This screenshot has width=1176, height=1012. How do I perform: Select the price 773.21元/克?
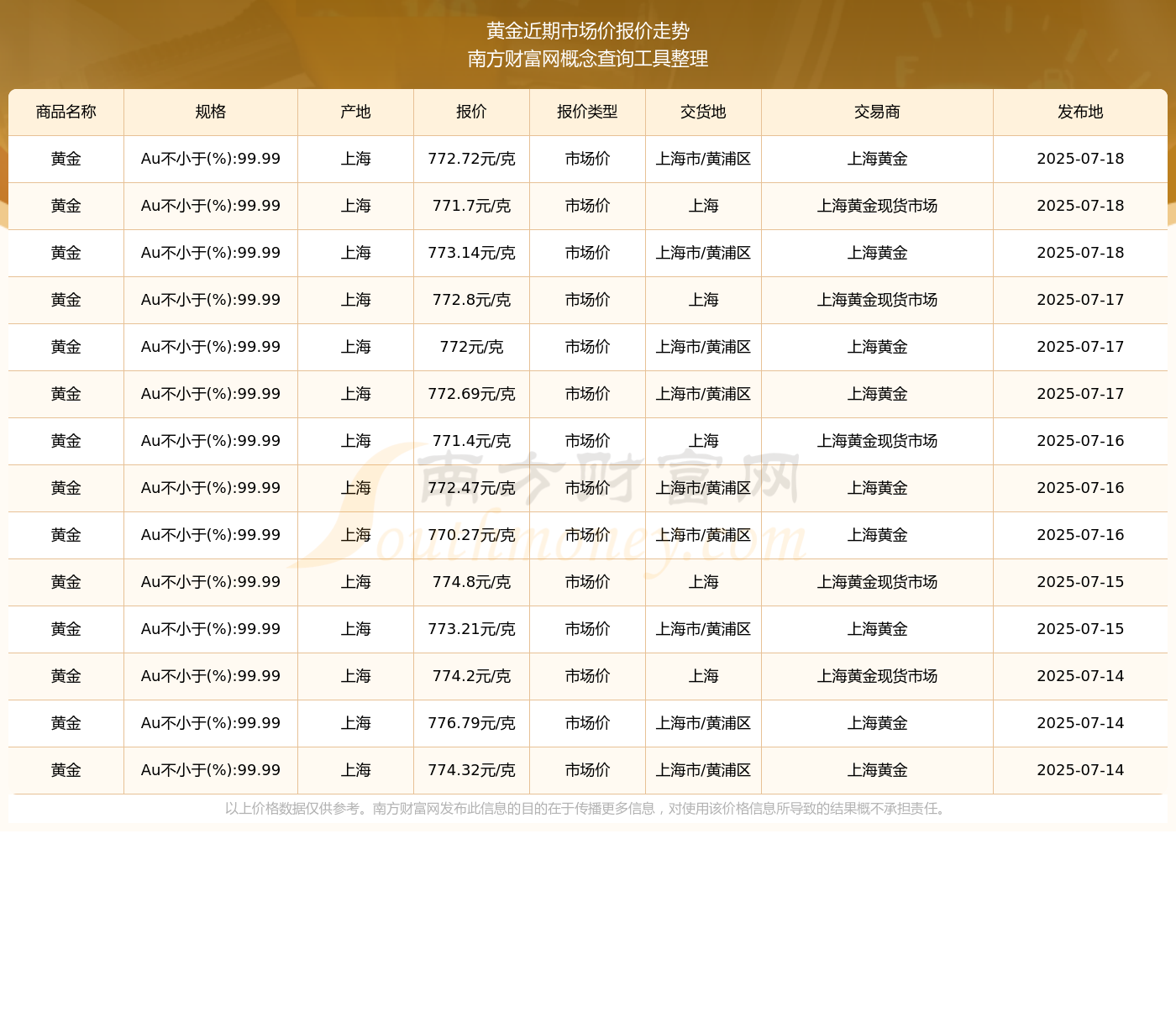click(x=472, y=629)
